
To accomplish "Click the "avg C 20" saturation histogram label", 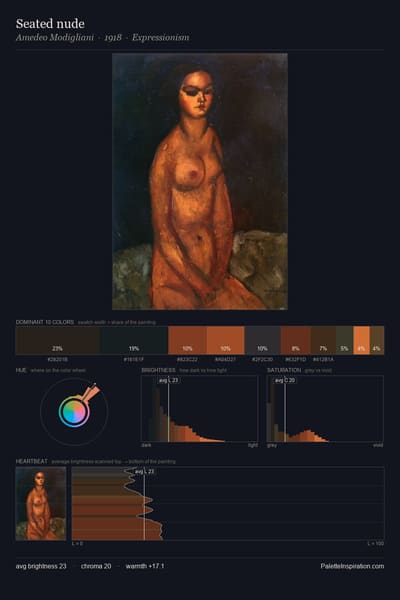I will pos(285,380).
